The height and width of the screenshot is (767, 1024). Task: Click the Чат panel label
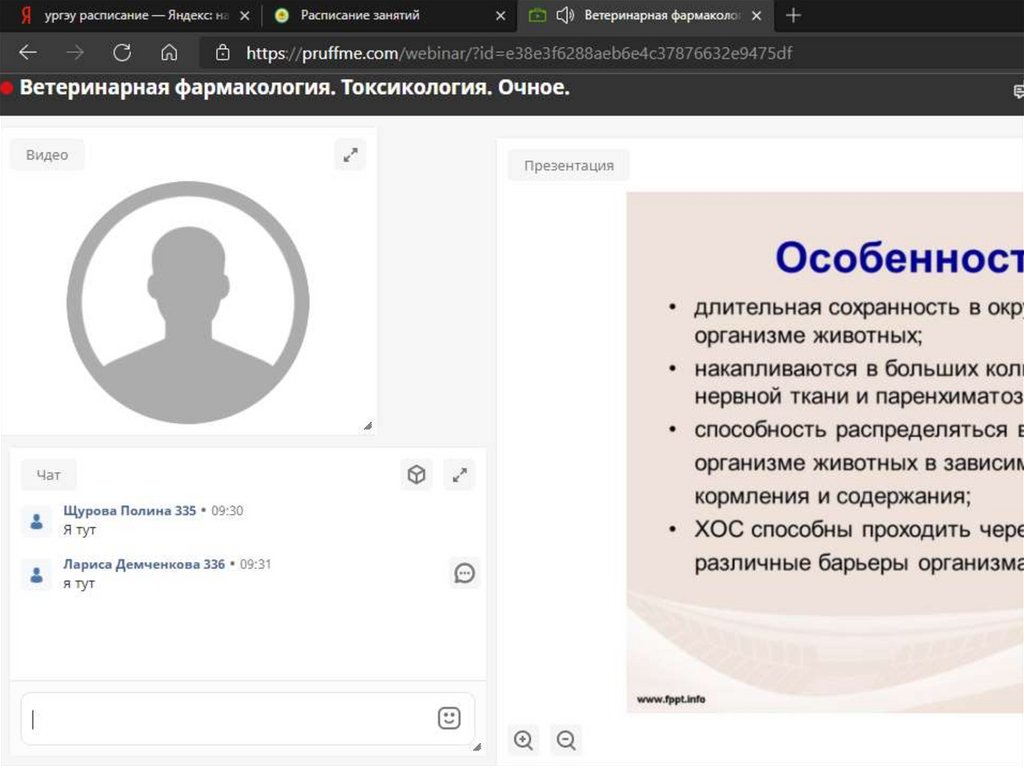(x=48, y=476)
